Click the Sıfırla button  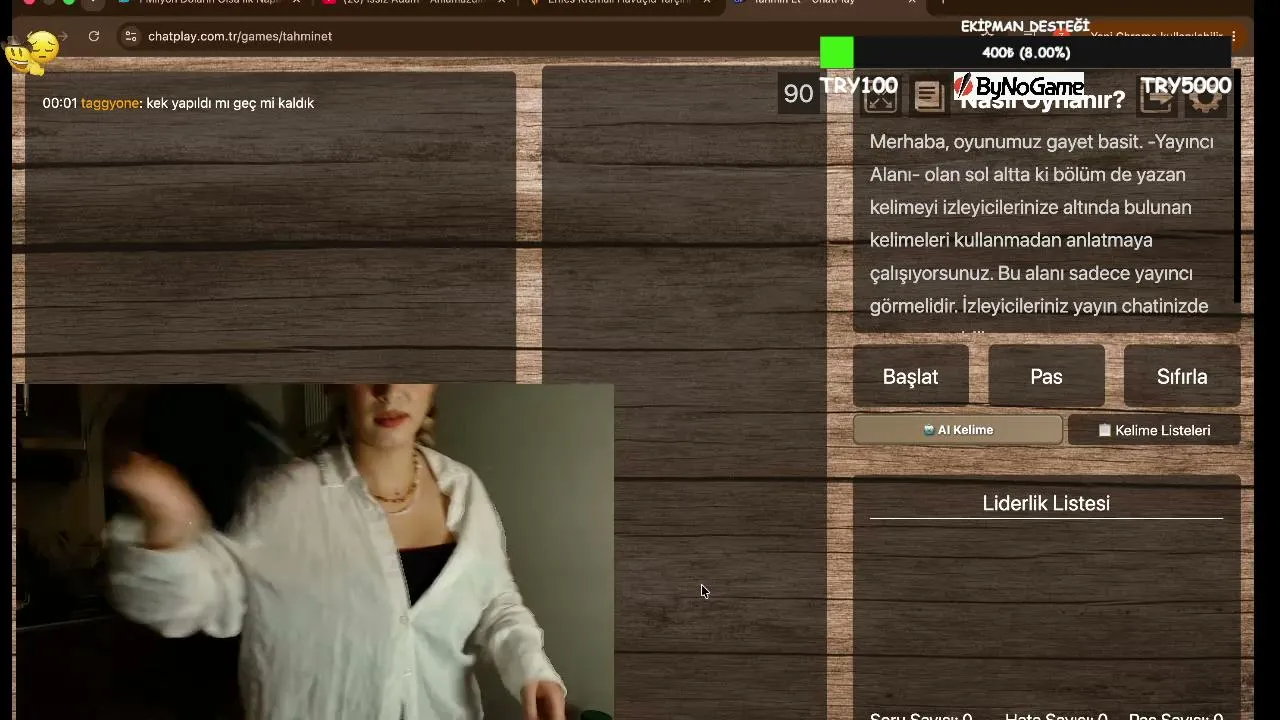(x=1182, y=377)
